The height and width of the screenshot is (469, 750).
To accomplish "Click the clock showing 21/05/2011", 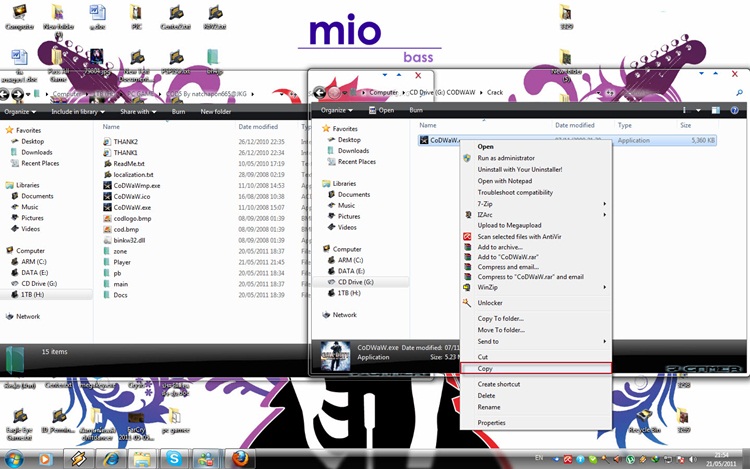I will [x=721, y=460].
